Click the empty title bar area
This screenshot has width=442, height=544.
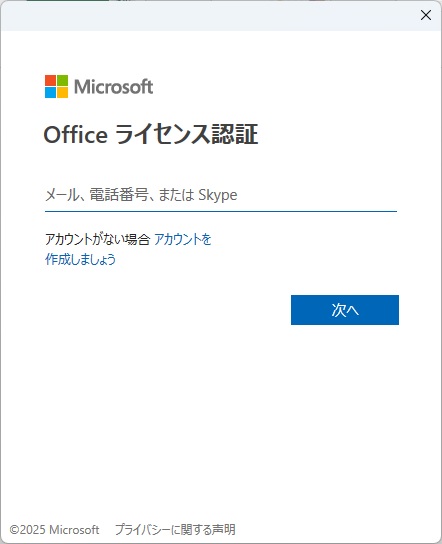click(208, 15)
